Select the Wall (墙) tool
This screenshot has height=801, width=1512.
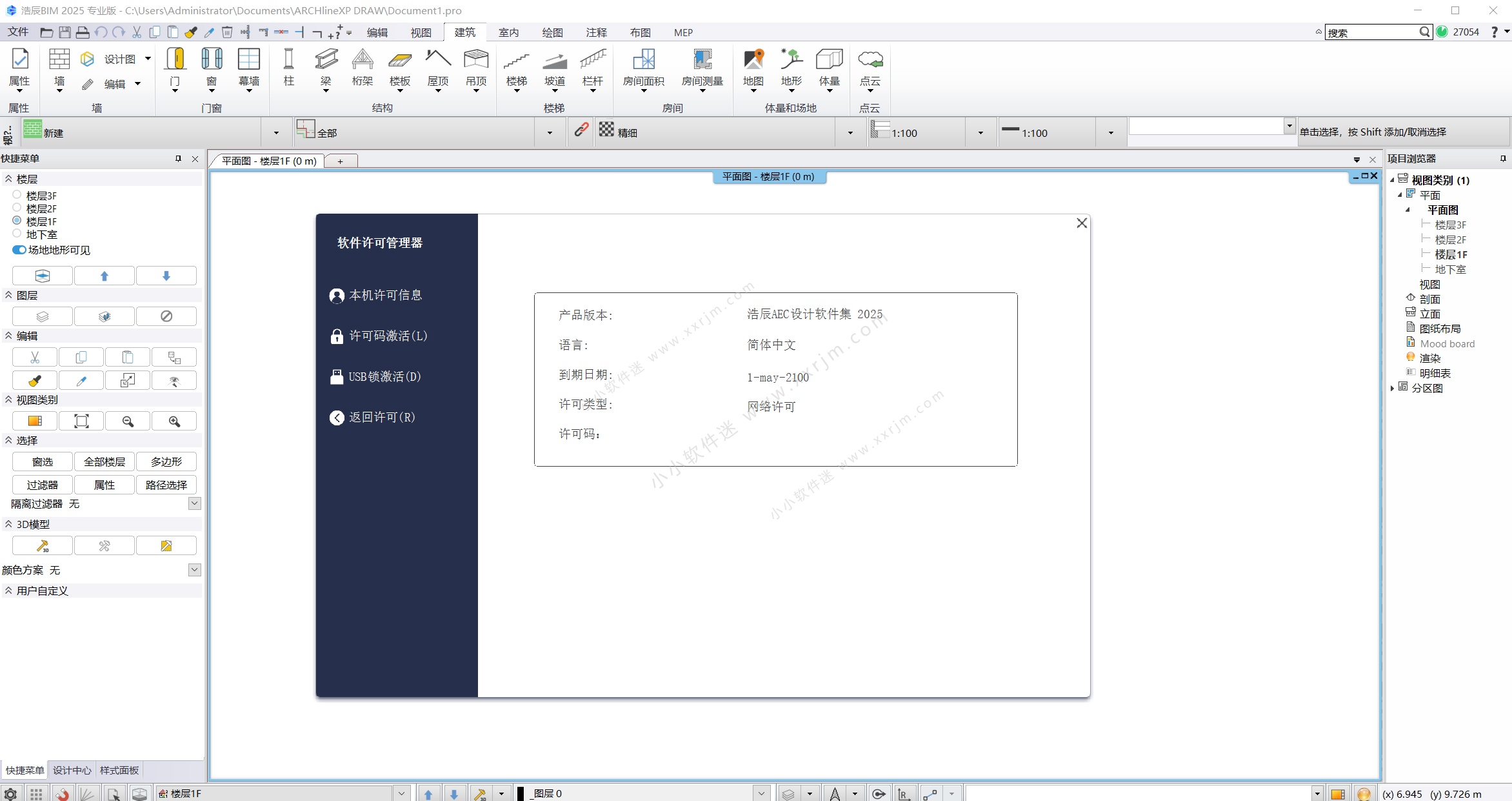(59, 68)
